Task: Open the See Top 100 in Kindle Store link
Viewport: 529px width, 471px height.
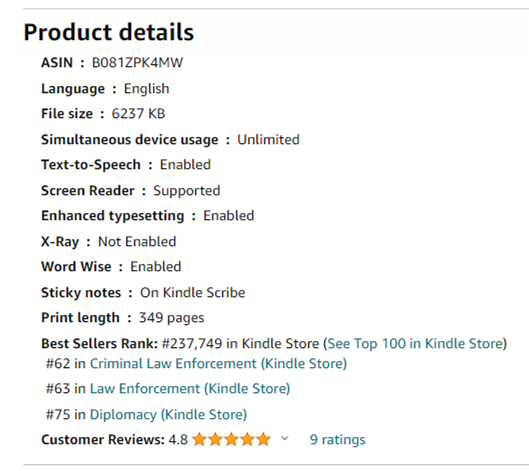Action: (415, 344)
